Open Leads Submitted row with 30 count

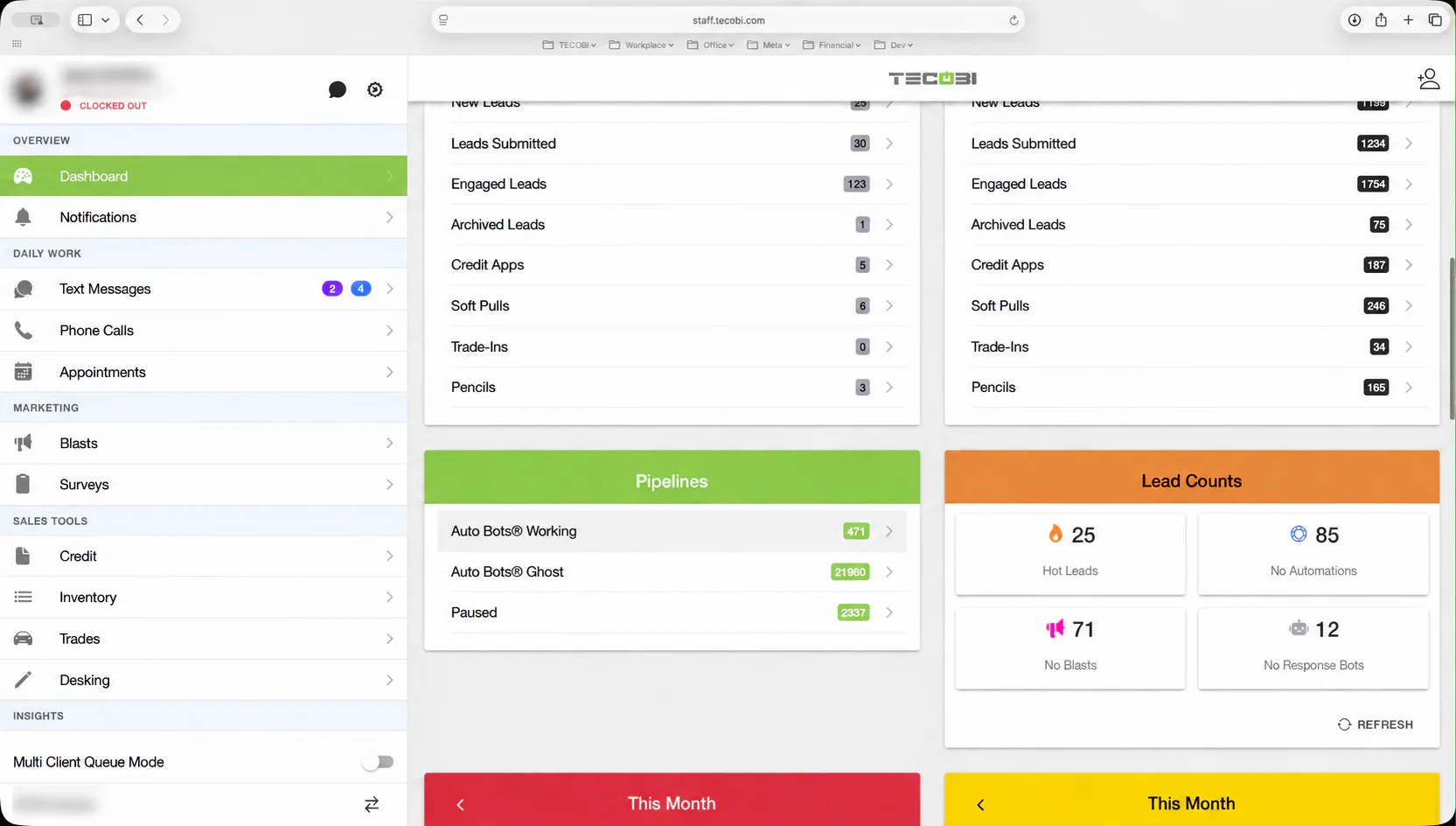click(x=672, y=143)
